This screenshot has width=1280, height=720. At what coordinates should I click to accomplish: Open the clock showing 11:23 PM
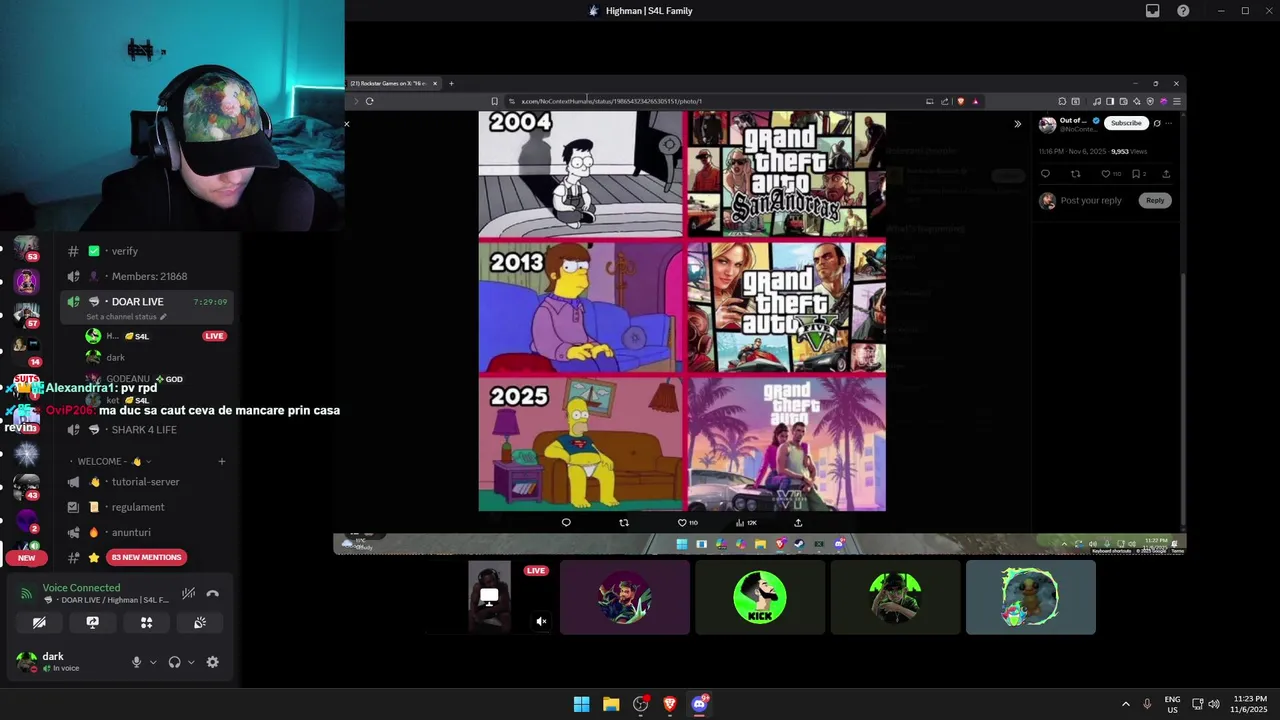tap(1249, 704)
